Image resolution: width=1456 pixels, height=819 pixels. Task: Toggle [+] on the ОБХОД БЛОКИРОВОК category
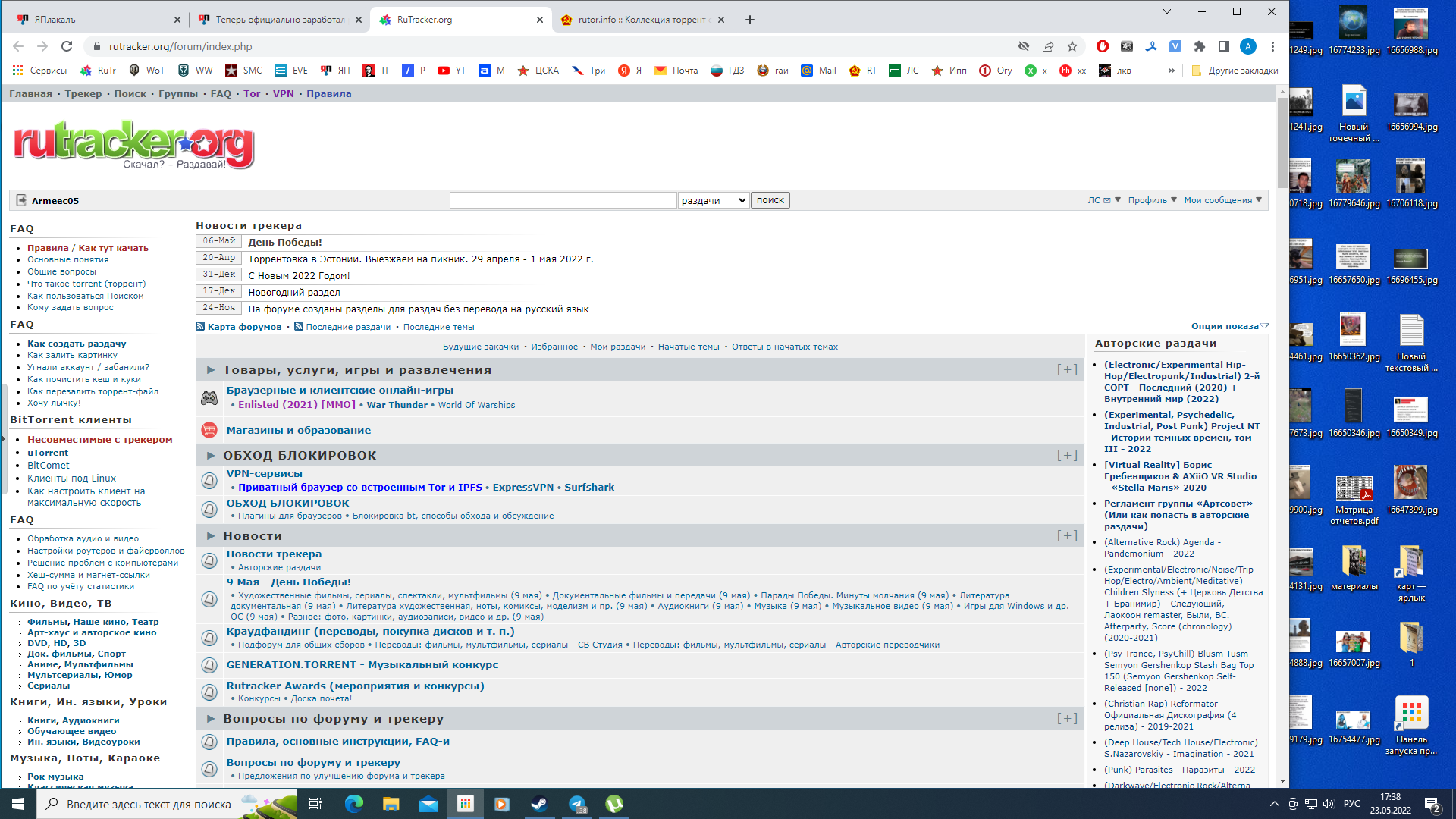coord(1067,455)
